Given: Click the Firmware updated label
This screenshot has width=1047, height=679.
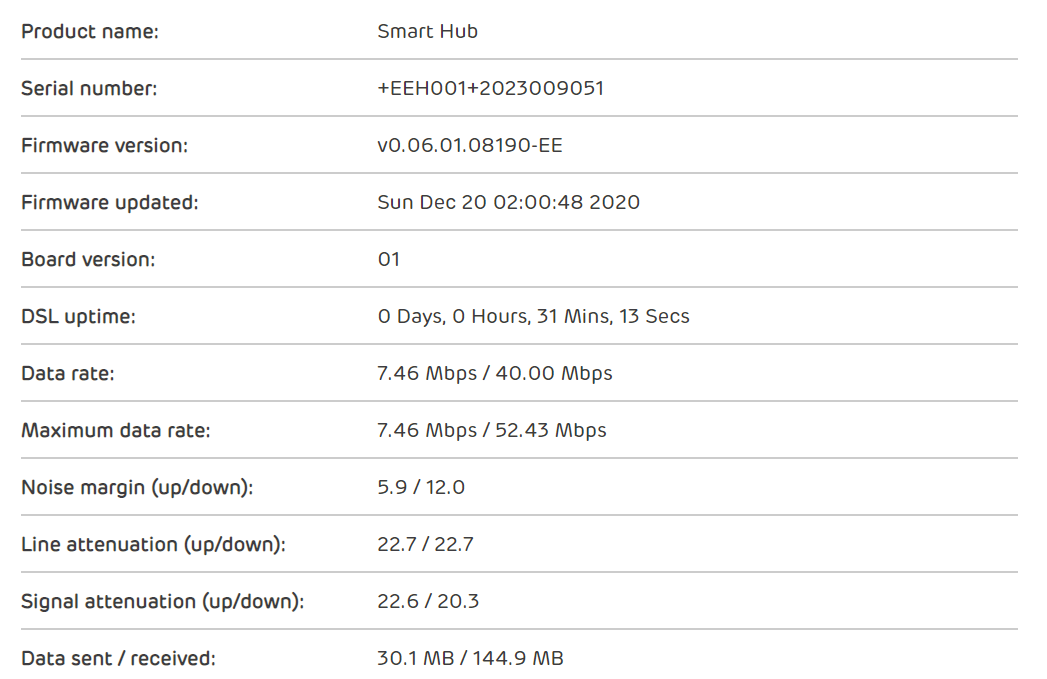Looking at the screenshot, I should point(110,203).
